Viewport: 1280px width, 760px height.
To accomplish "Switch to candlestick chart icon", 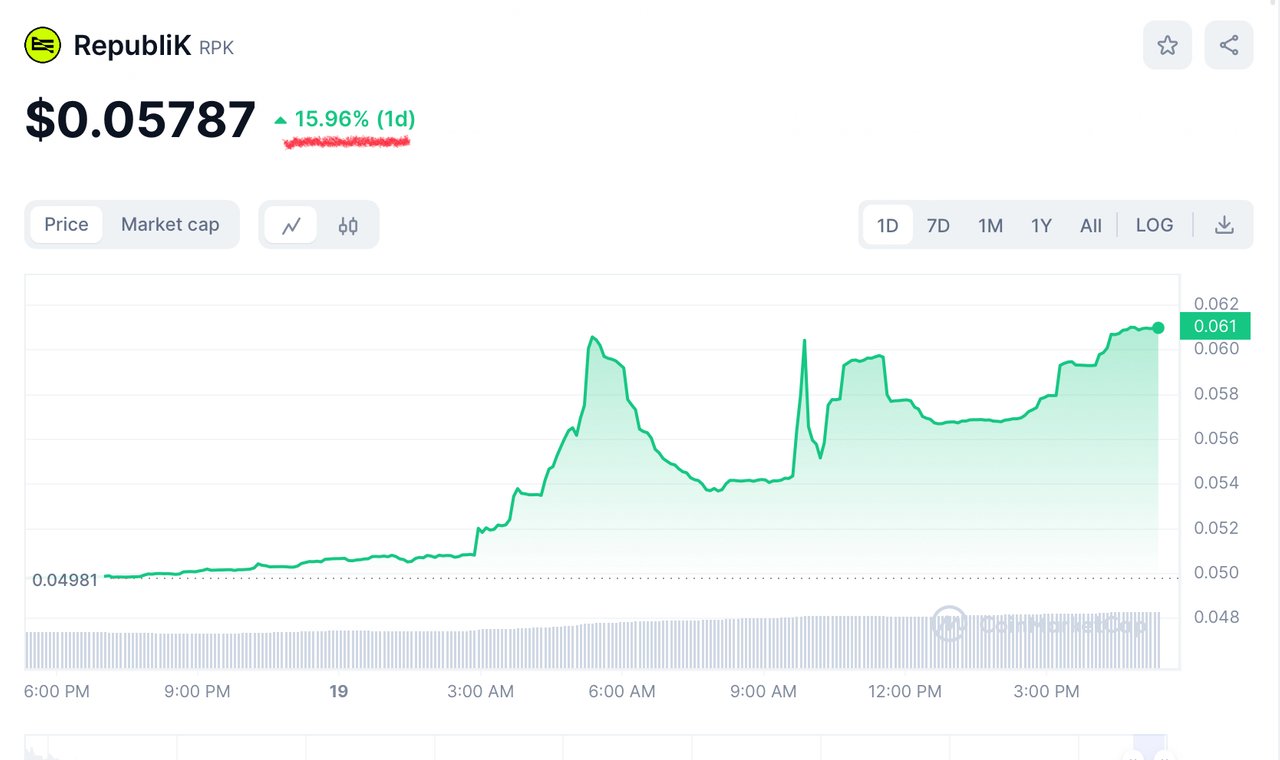I will click(348, 225).
